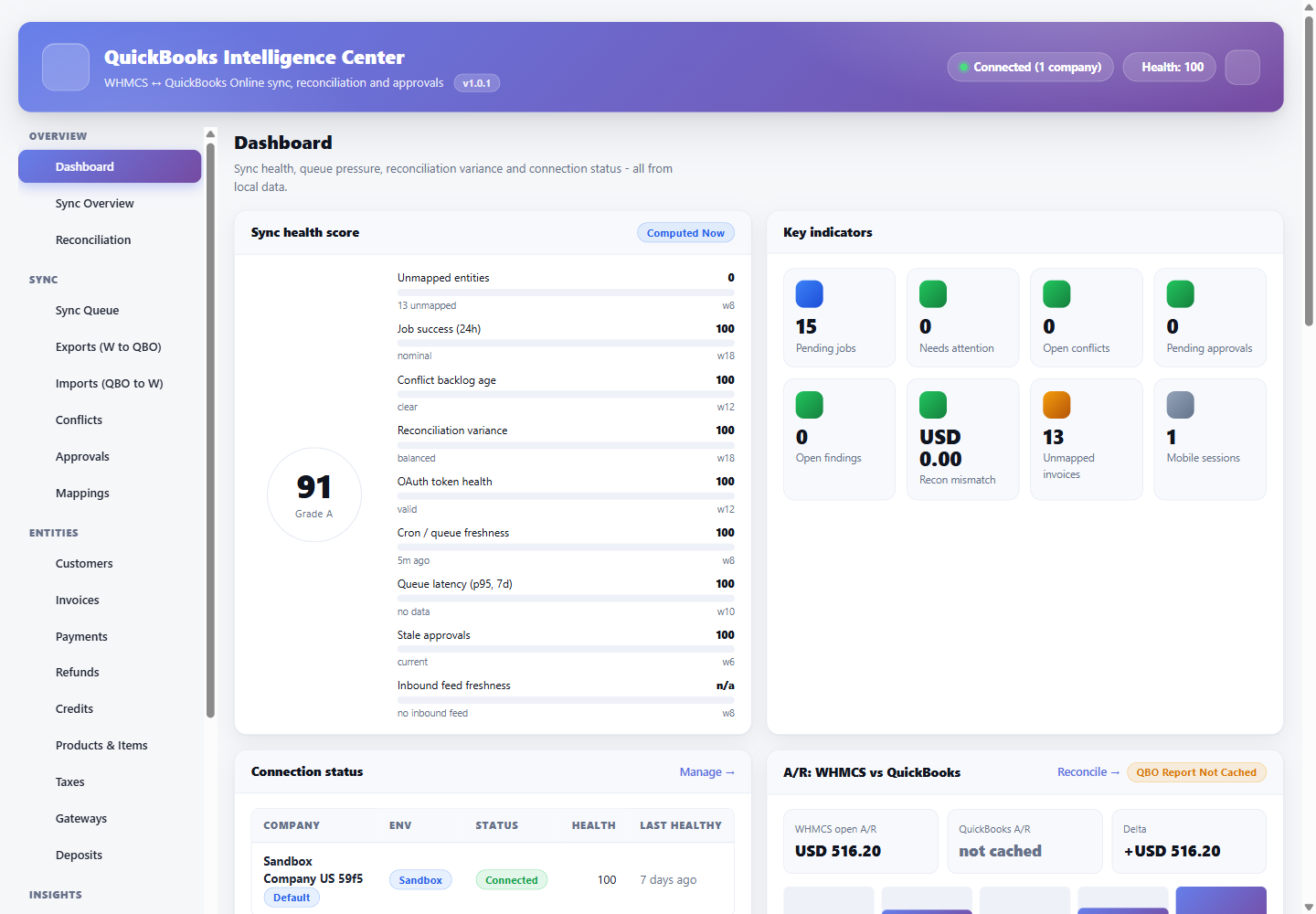
Task: Click the Cron / queue freshness label
Action: click(x=453, y=533)
